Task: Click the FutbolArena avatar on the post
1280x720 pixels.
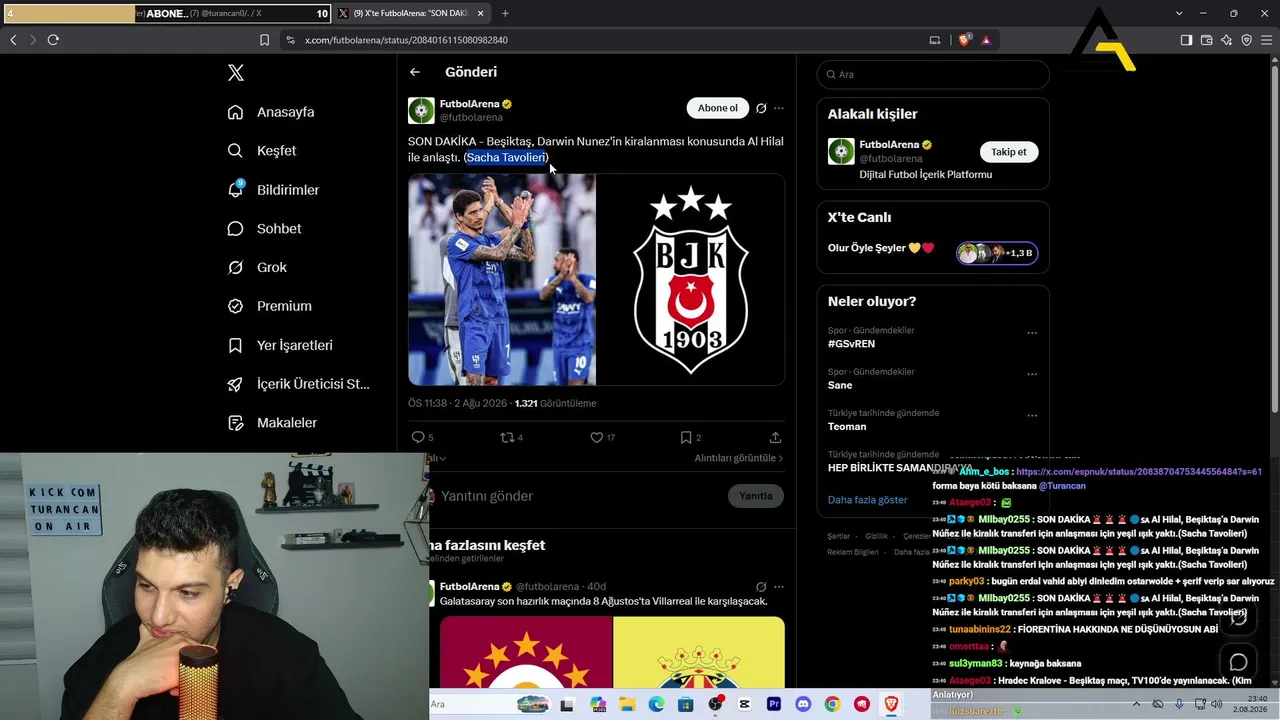Action: click(x=421, y=110)
